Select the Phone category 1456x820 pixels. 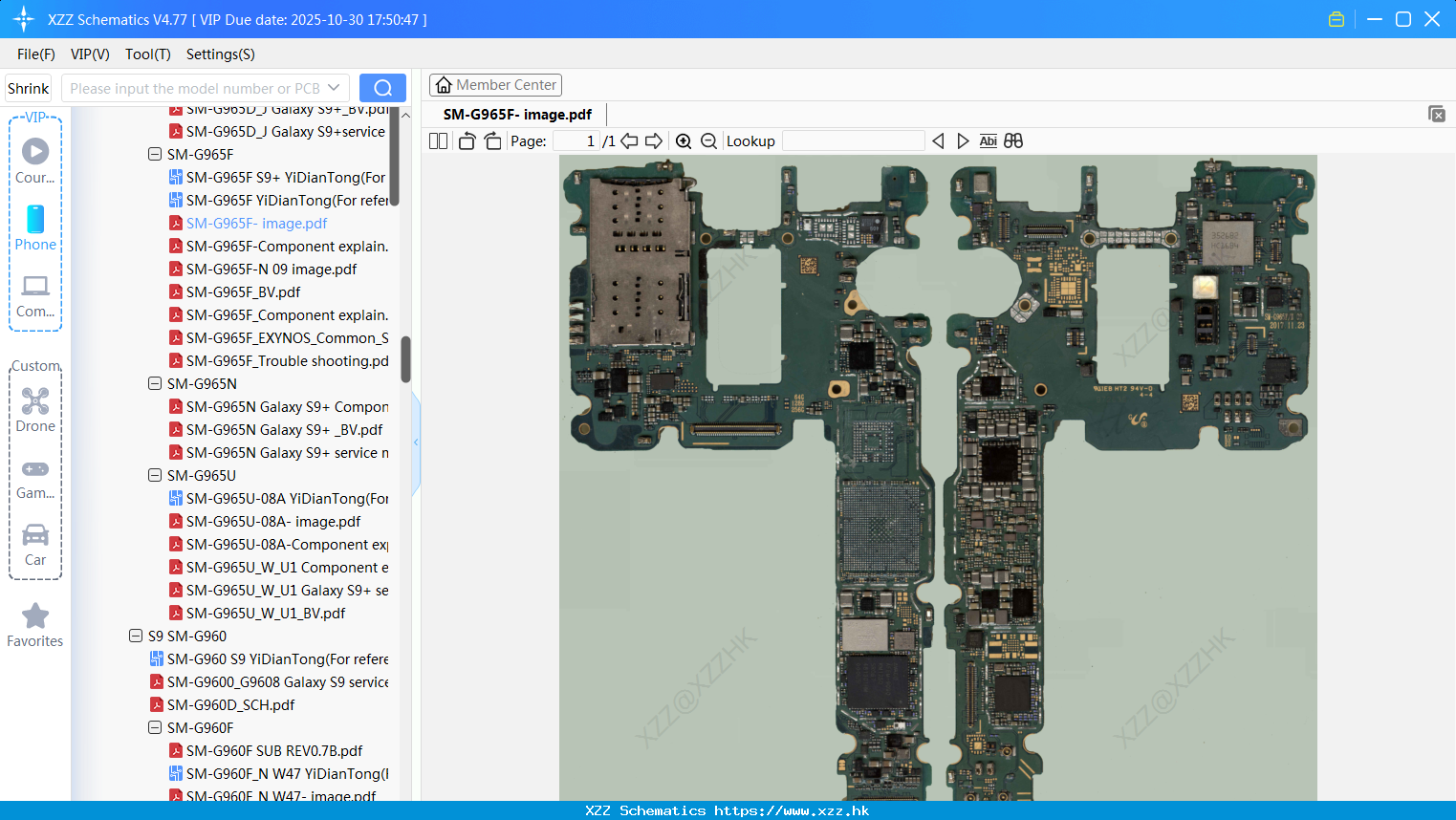(x=35, y=228)
